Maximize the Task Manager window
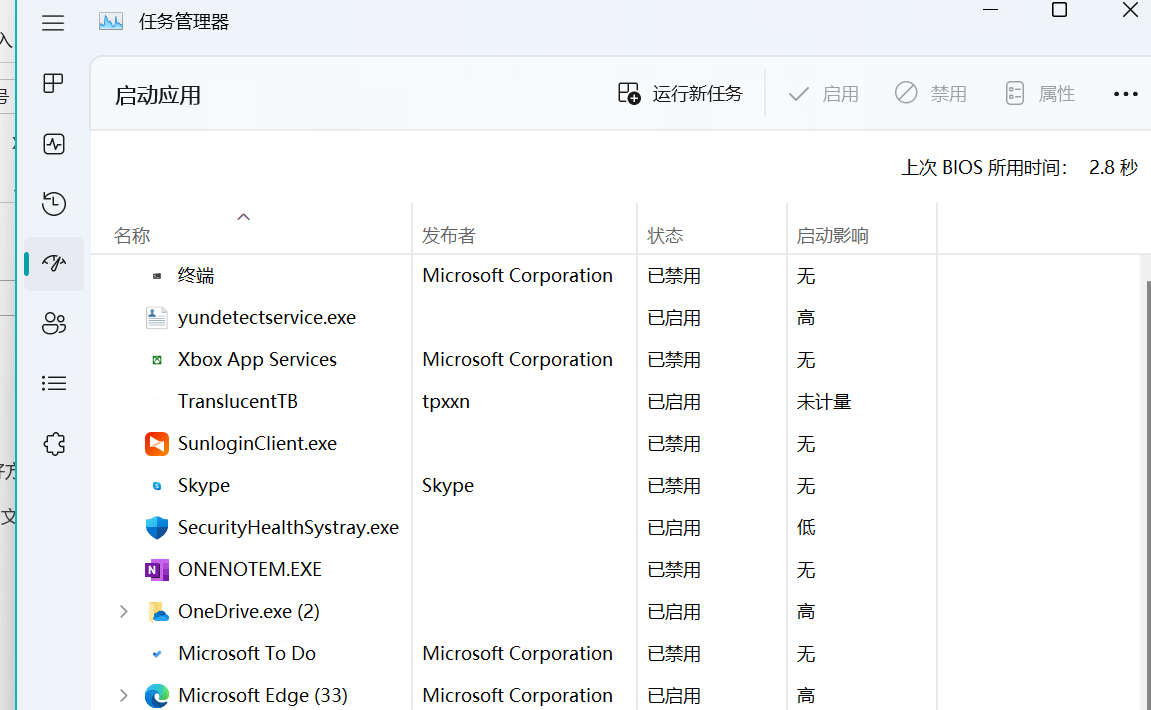The height and width of the screenshot is (710, 1151). [1059, 10]
